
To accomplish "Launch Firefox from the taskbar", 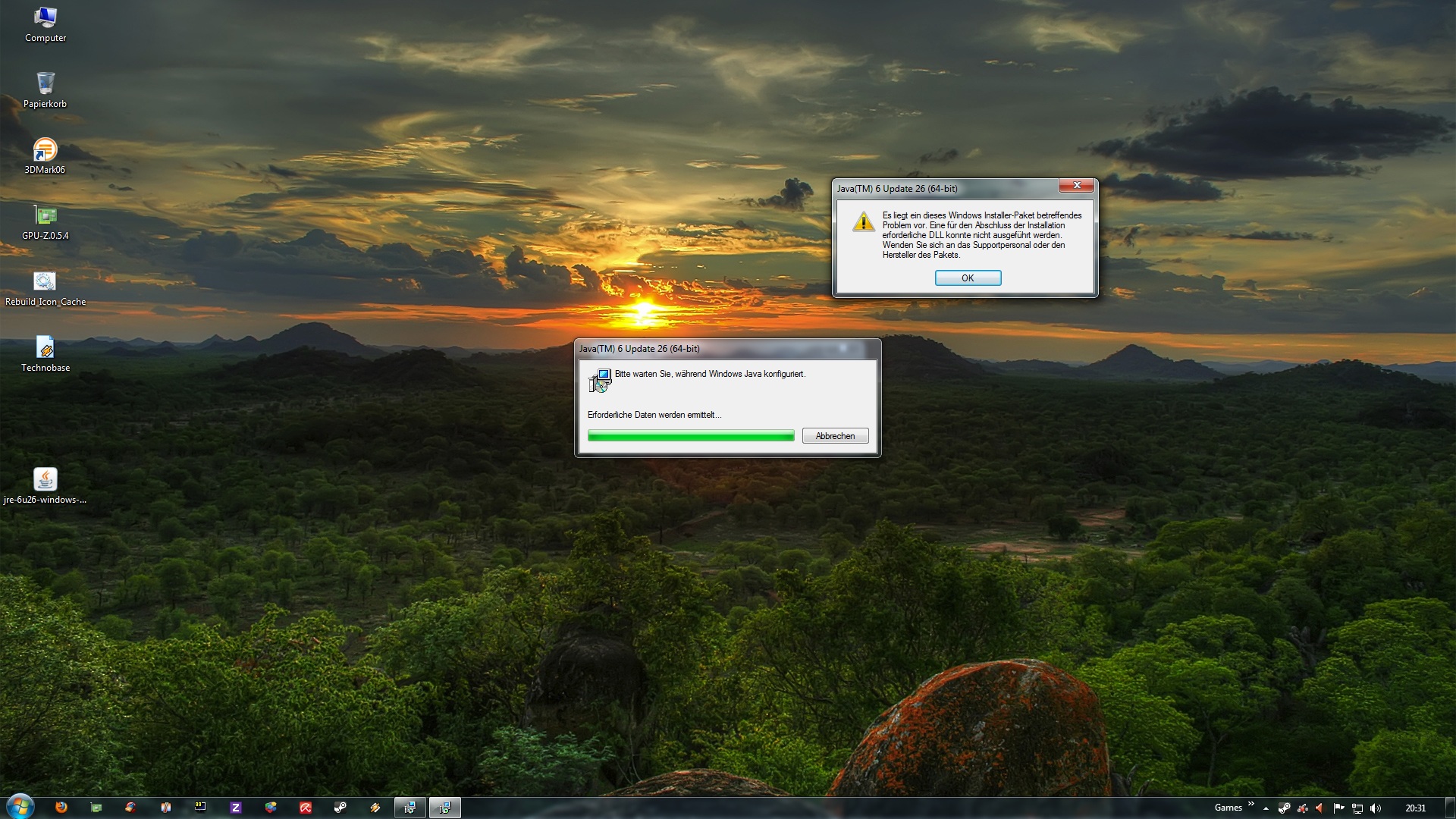I will tap(61, 808).
